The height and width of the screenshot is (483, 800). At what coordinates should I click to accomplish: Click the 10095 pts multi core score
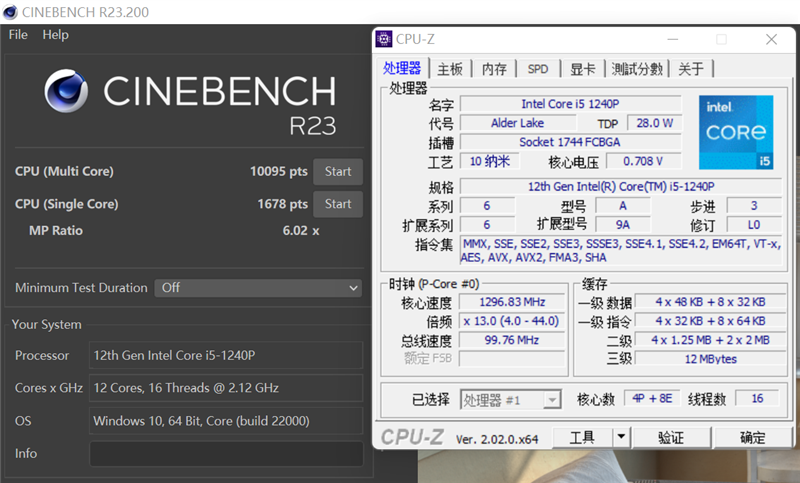point(279,171)
